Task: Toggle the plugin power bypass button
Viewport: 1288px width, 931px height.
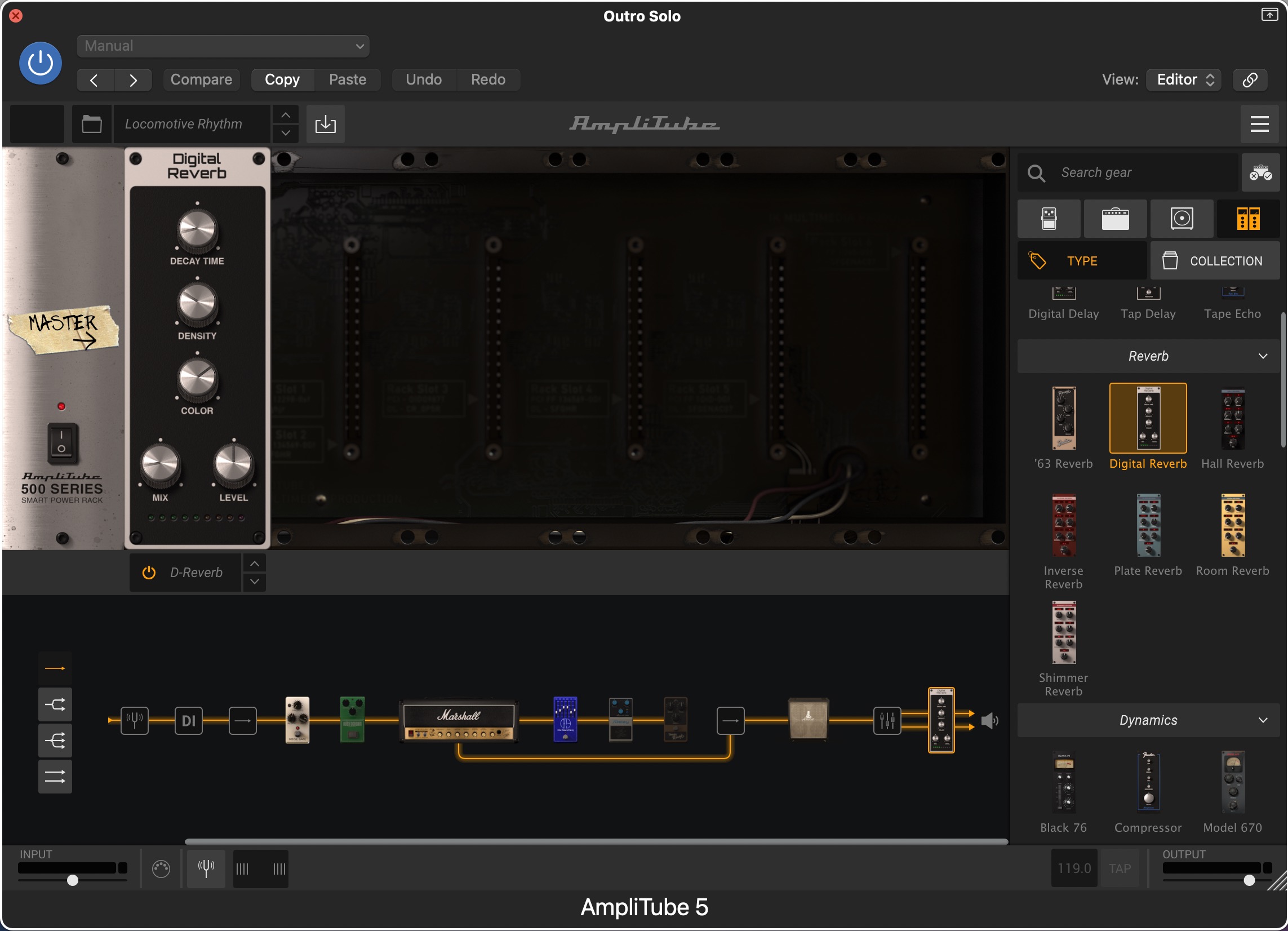Action: coord(41,63)
